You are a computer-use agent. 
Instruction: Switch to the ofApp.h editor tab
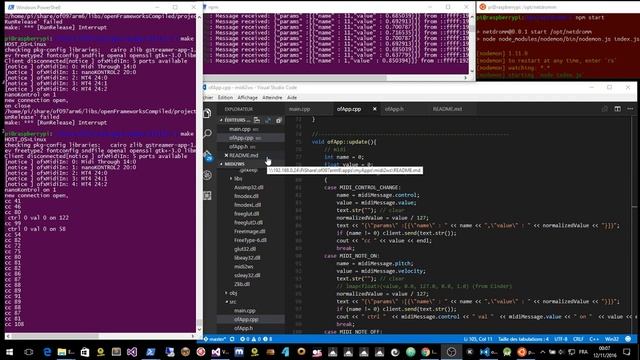(x=394, y=109)
